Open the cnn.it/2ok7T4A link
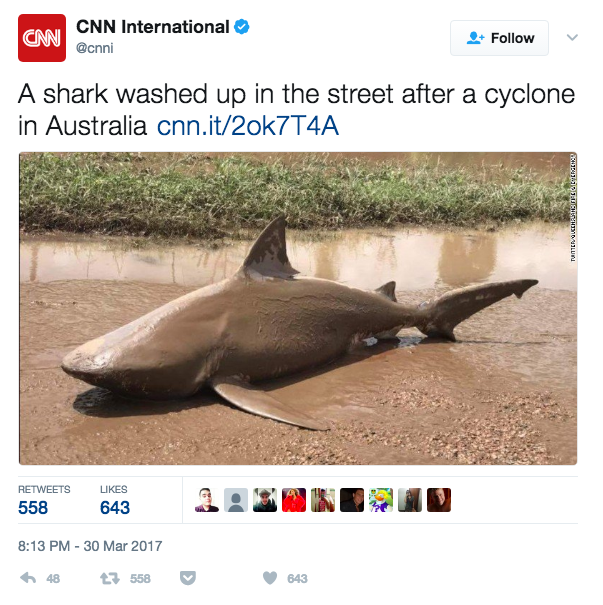Viewport: 603px width, 605px height. [x=248, y=126]
